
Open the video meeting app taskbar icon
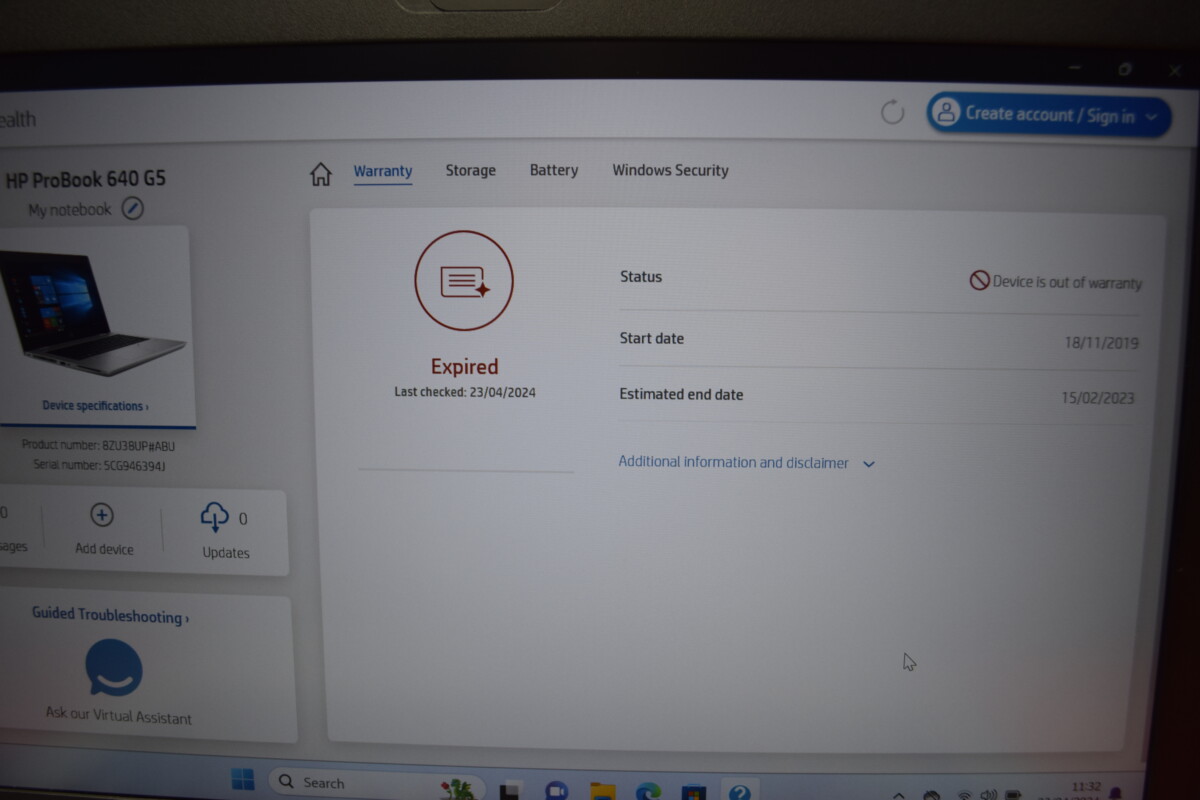556,791
